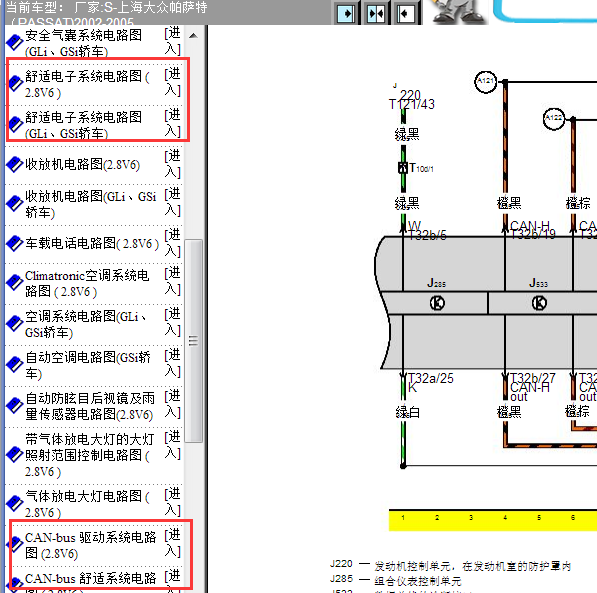Click the J533 component label in diagram
597x593 pixels.
pos(538,283)
